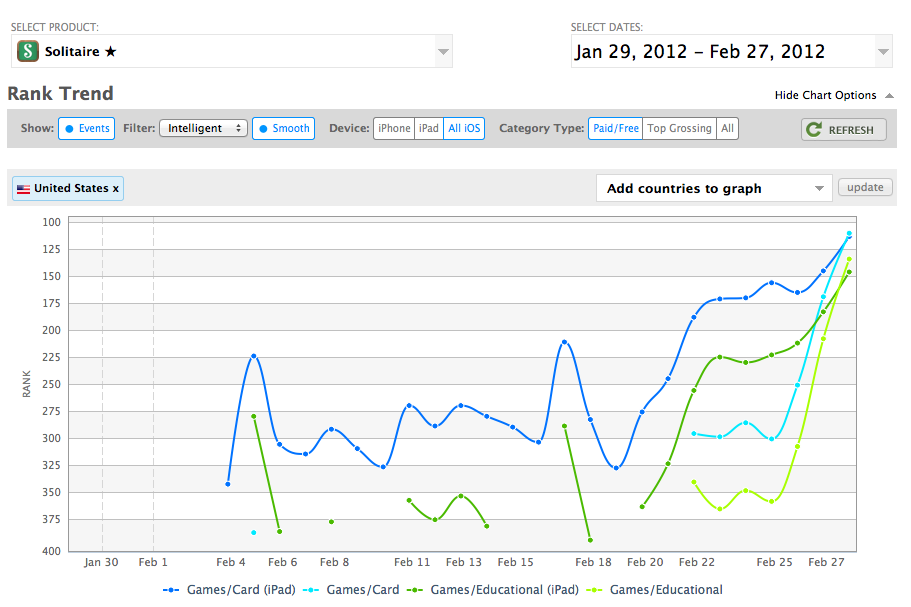
Task: Open Add countries to graph selector
Action: (x=714, y=188)
